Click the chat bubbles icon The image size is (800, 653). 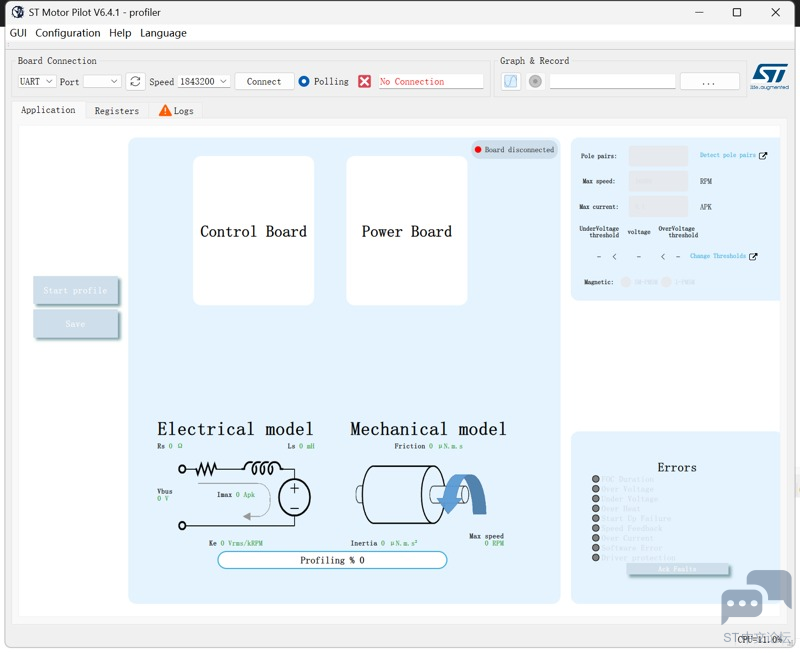(756, 597)
